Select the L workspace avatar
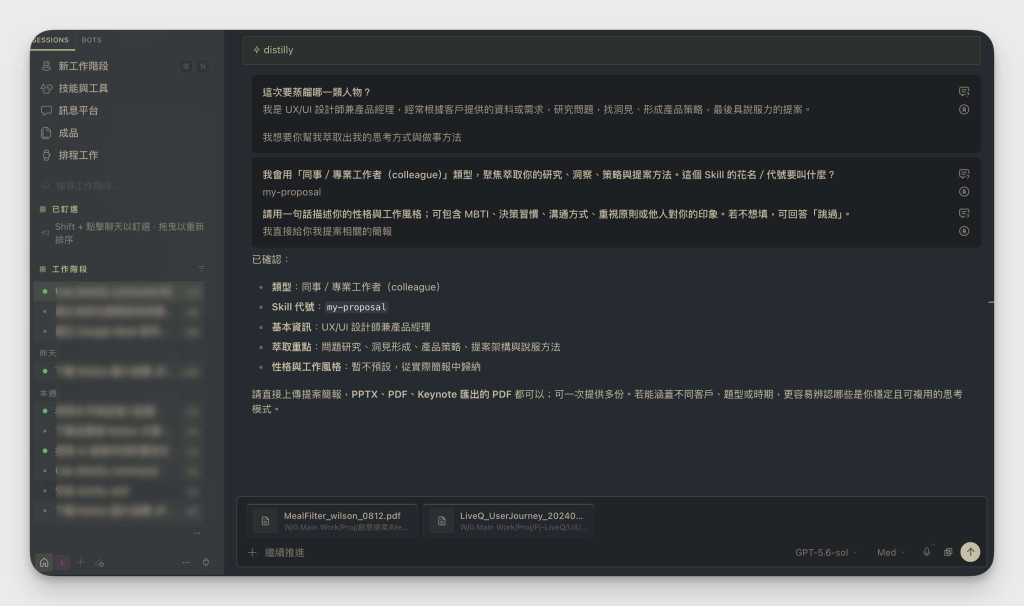The height and width of the screenshot is (606, 1024). 63,562
